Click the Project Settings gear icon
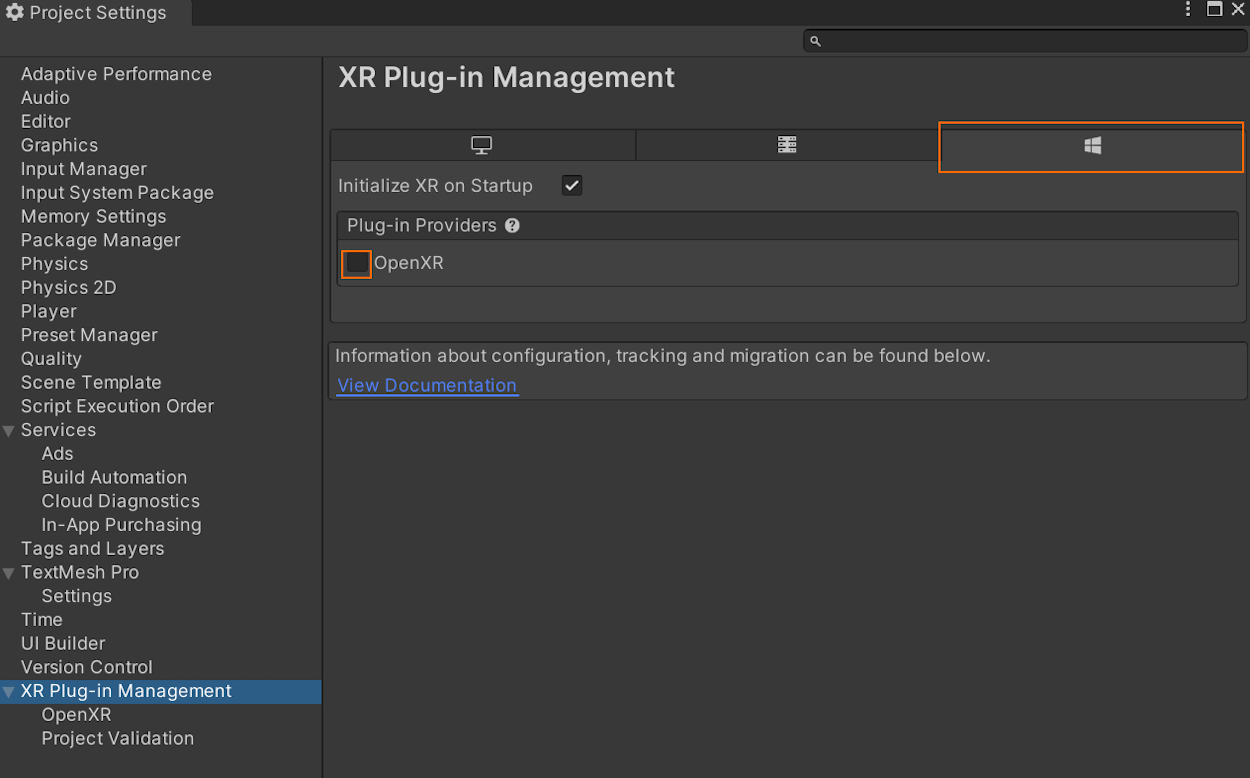Viewport: 1250px width, 778px height. point(14,13)
